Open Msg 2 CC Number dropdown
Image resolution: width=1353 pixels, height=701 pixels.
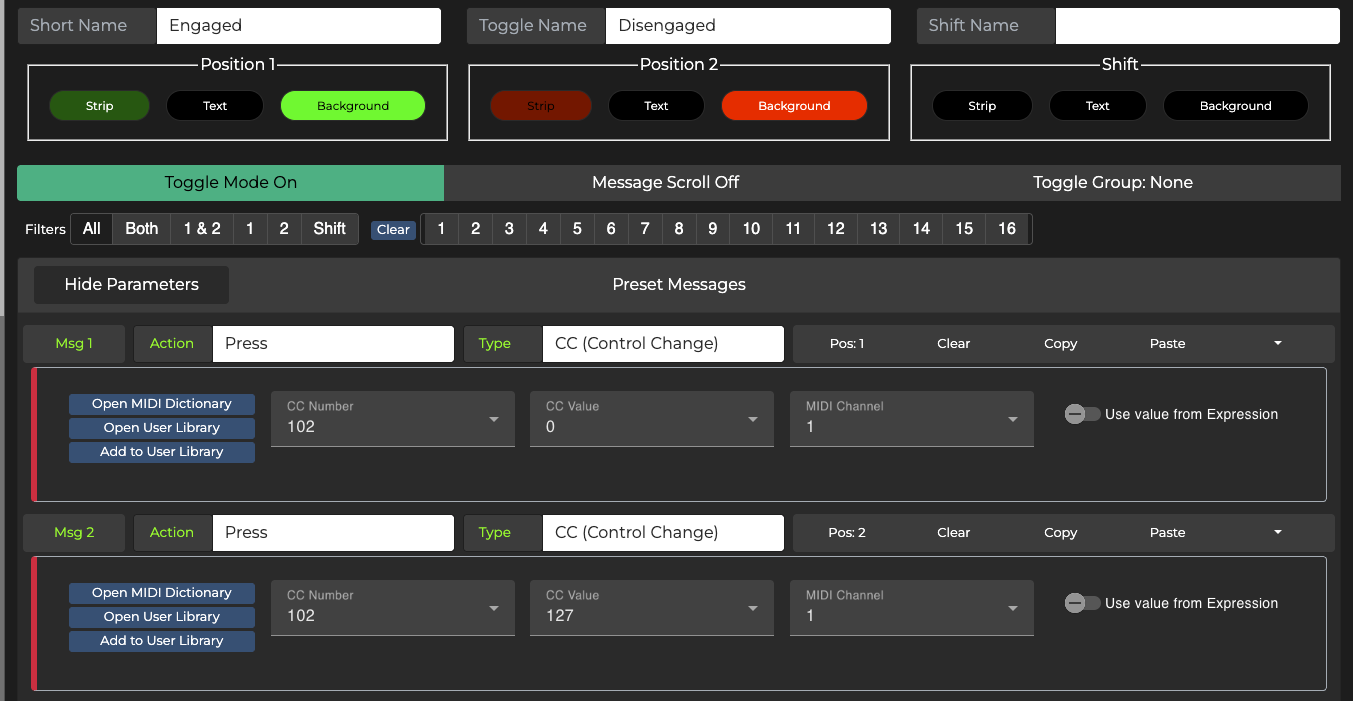pos(393,608)
